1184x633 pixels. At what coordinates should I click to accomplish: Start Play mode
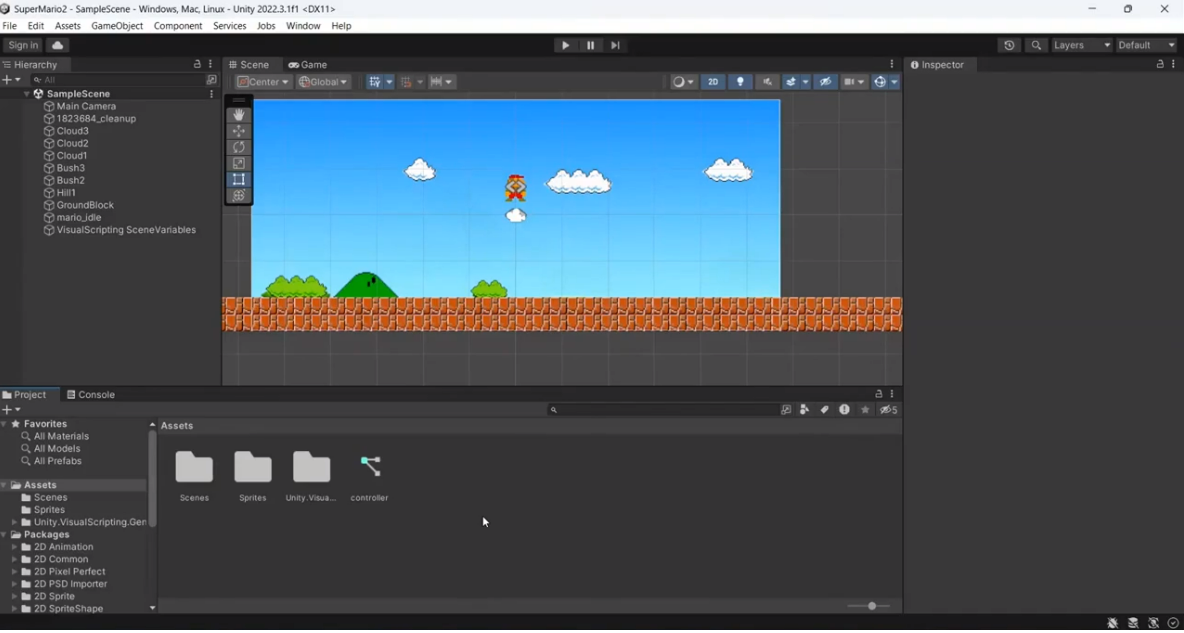pos(565,45)
